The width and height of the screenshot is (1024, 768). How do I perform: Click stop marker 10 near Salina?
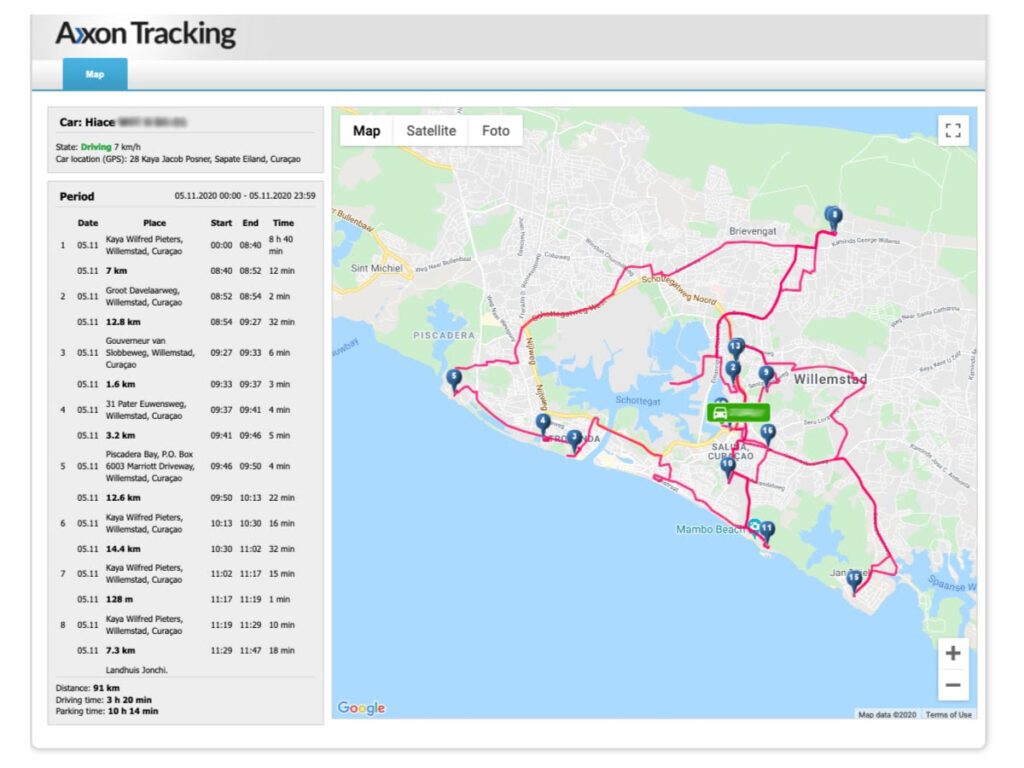click(x=728, y=468)
